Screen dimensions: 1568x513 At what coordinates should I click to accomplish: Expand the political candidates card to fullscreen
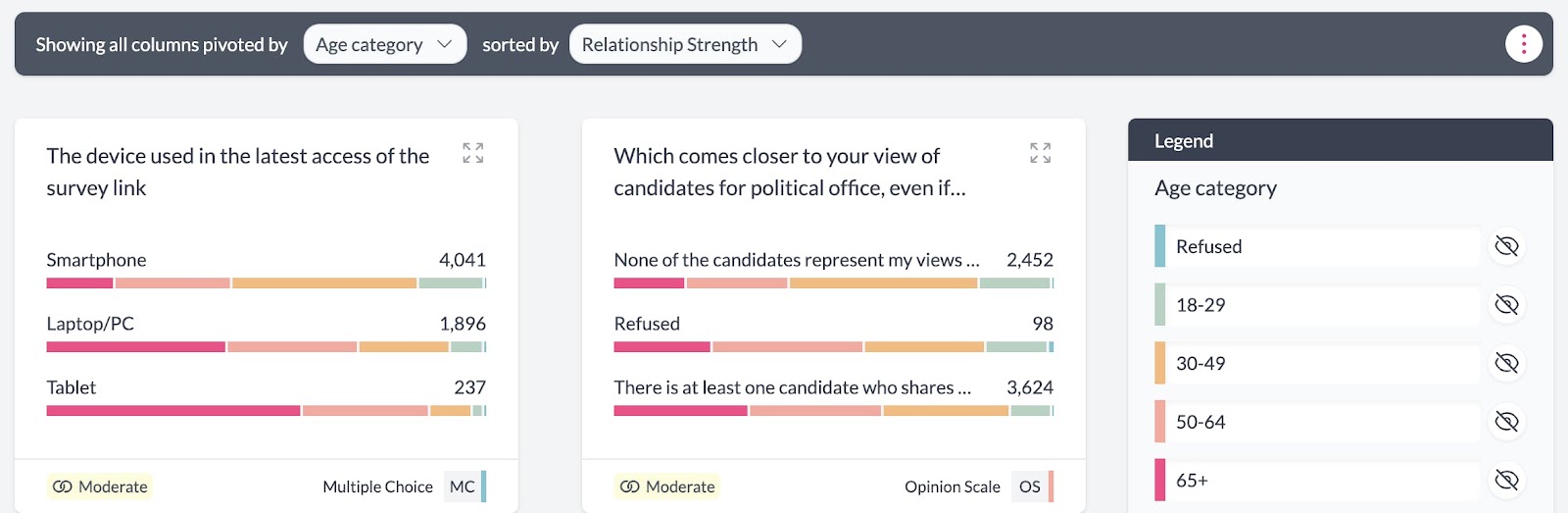(1040, 153)
